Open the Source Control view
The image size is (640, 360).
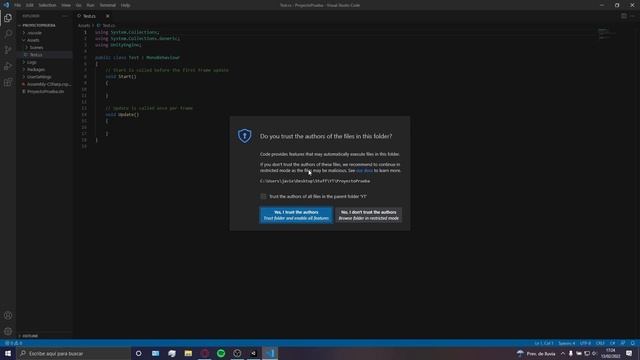[8, 50]
